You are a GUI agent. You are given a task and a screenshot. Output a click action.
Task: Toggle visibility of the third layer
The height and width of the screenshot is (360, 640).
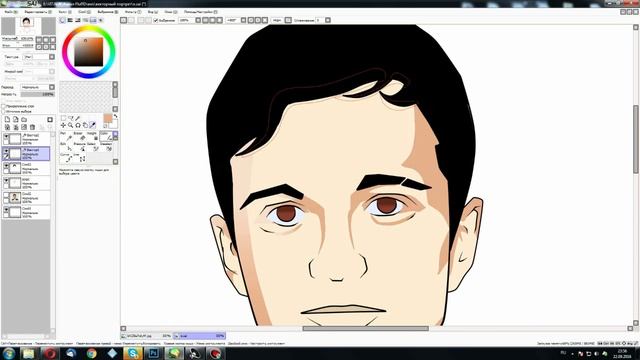point(6,165)
